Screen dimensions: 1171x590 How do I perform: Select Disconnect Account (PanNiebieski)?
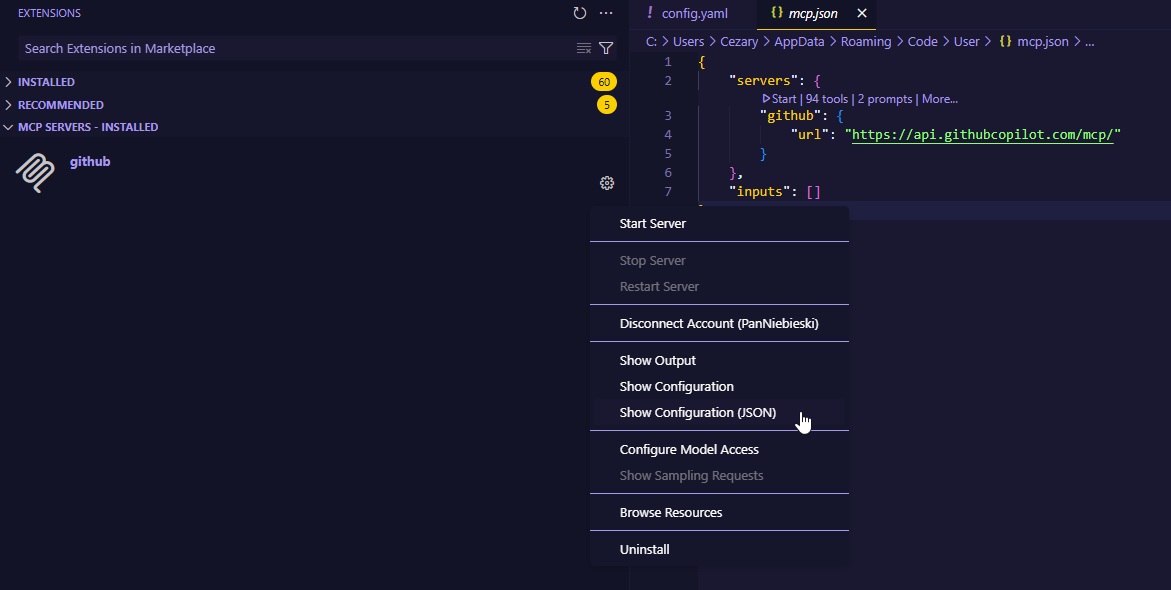click(719, 323)
